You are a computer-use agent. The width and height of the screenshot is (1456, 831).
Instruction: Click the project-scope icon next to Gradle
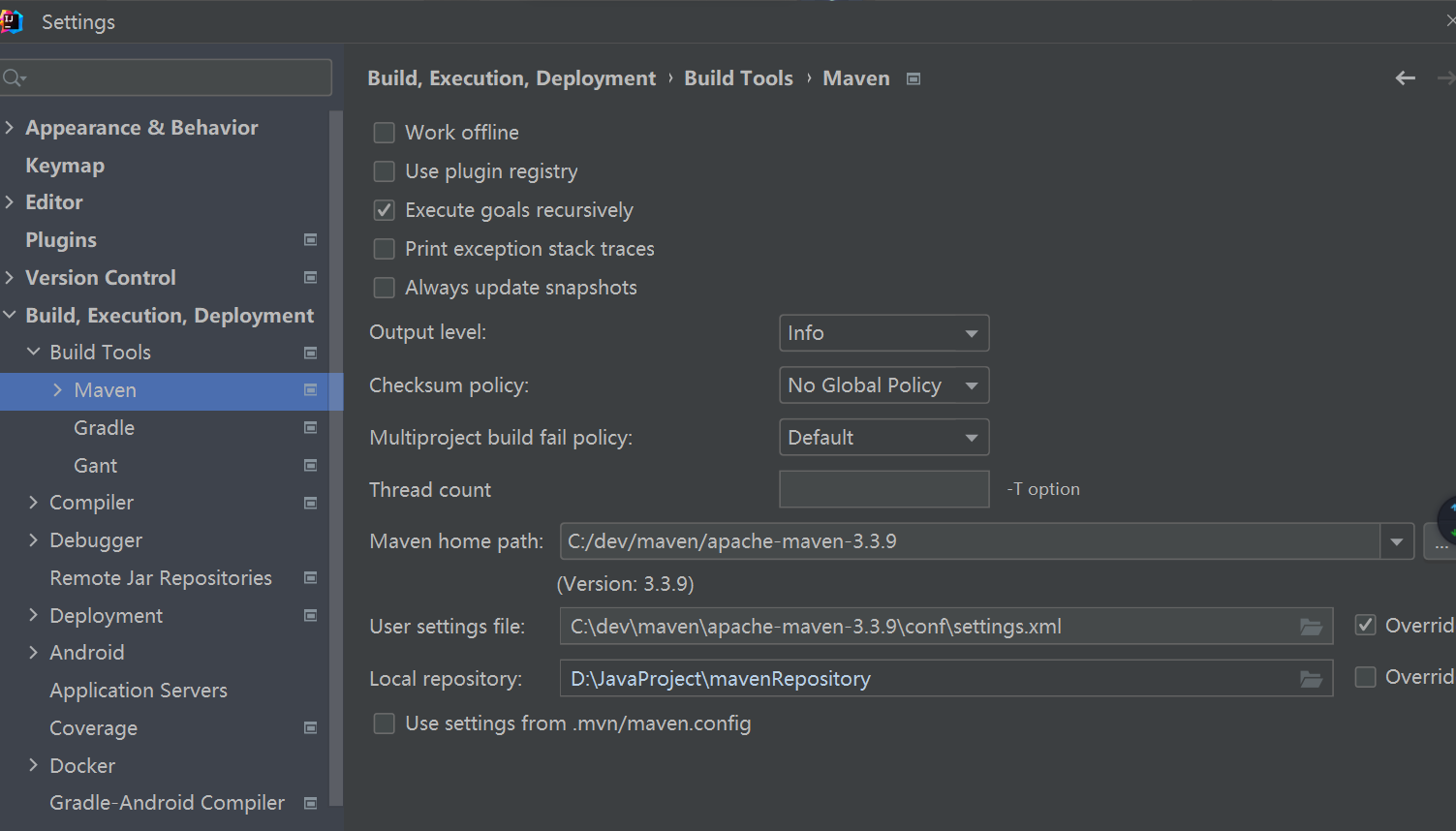[310, 427]
